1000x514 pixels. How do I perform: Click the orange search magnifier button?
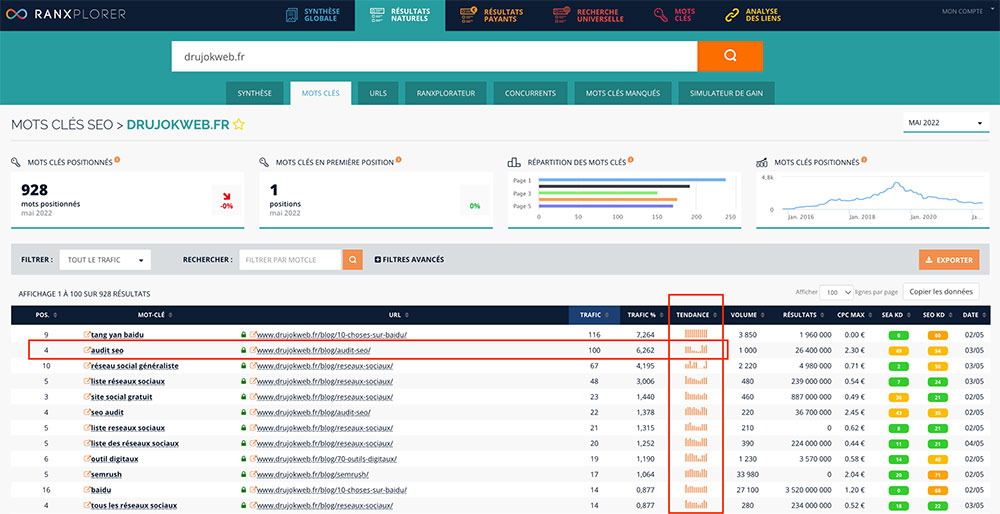[x=730, y=56]
